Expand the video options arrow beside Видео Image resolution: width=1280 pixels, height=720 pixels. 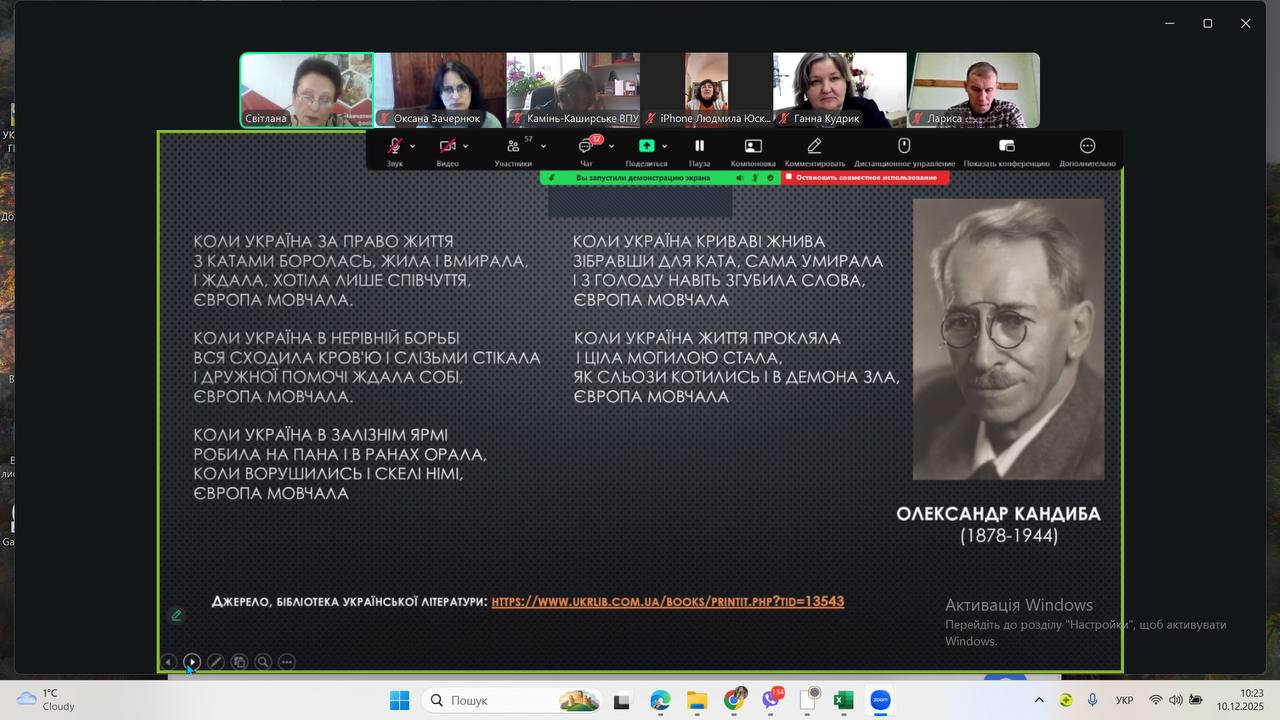[466, 146]
